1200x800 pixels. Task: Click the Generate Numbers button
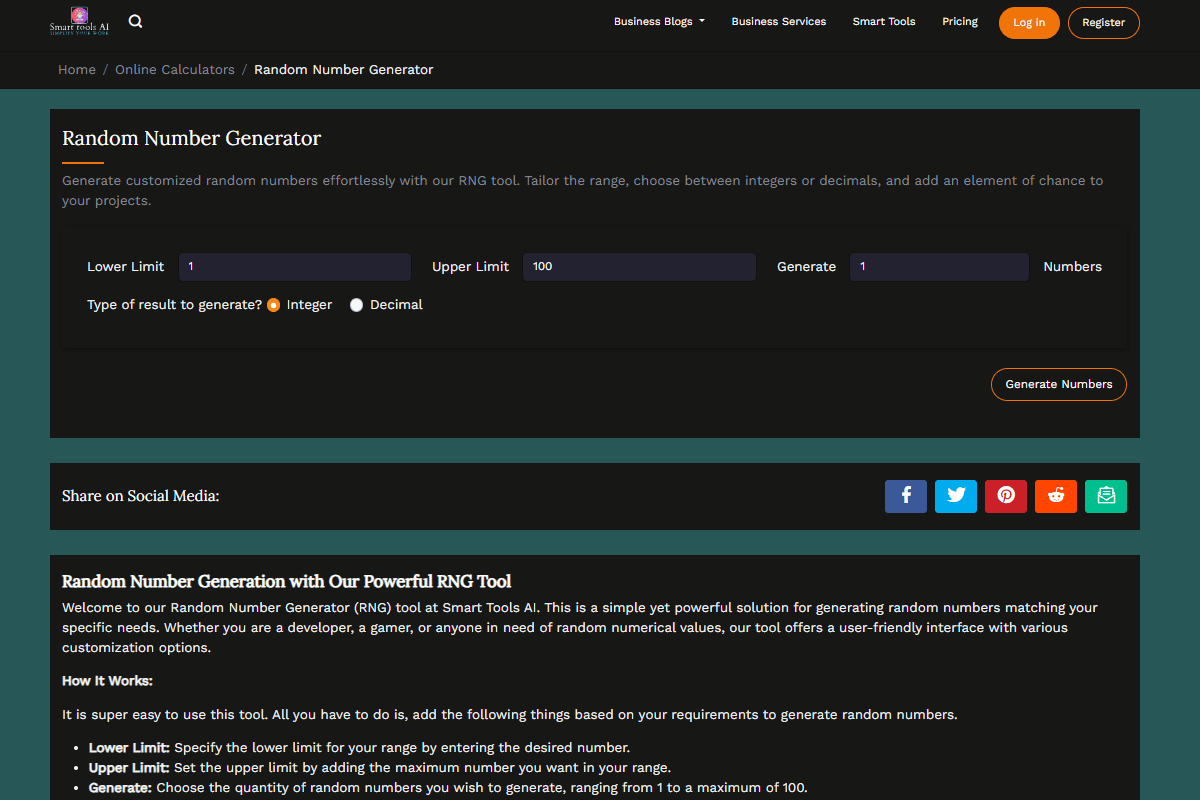tap(1059, 384)
